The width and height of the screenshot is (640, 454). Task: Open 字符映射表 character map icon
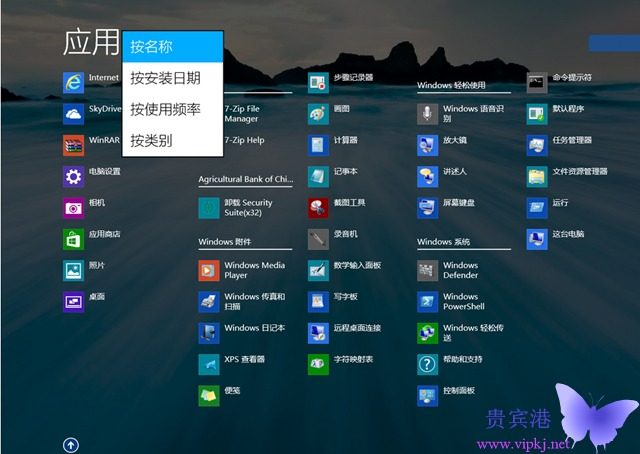[318, 365]
